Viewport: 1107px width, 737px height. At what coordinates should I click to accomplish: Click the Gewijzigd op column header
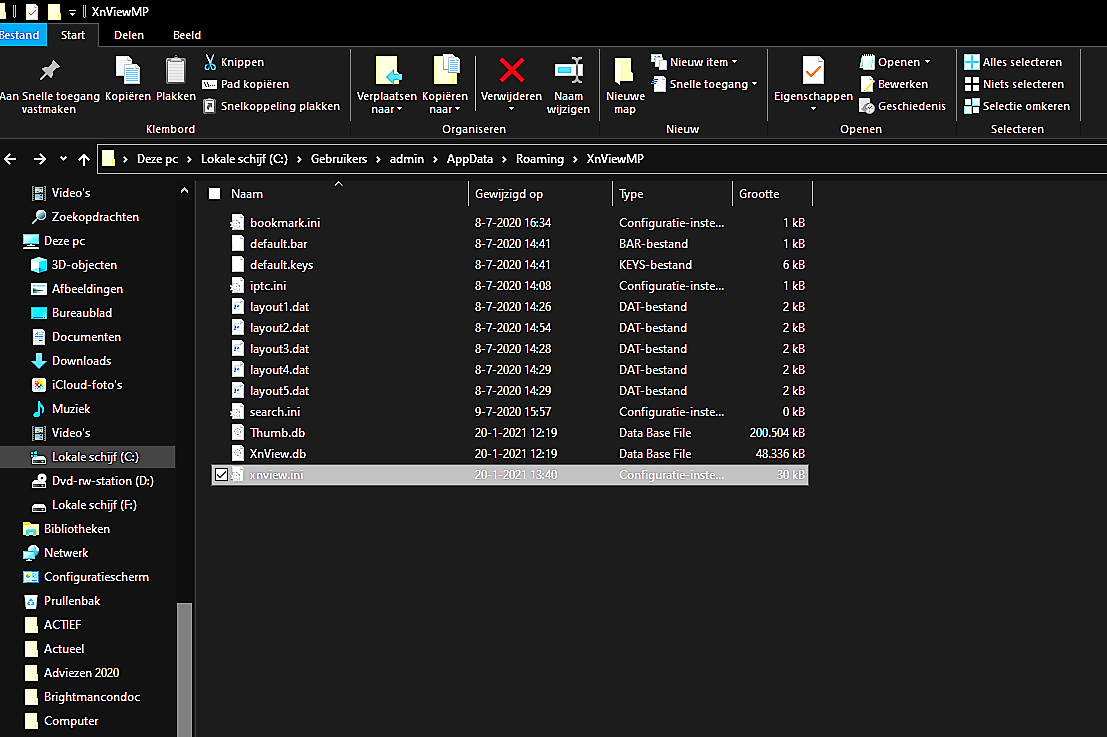tap(509, 194)
